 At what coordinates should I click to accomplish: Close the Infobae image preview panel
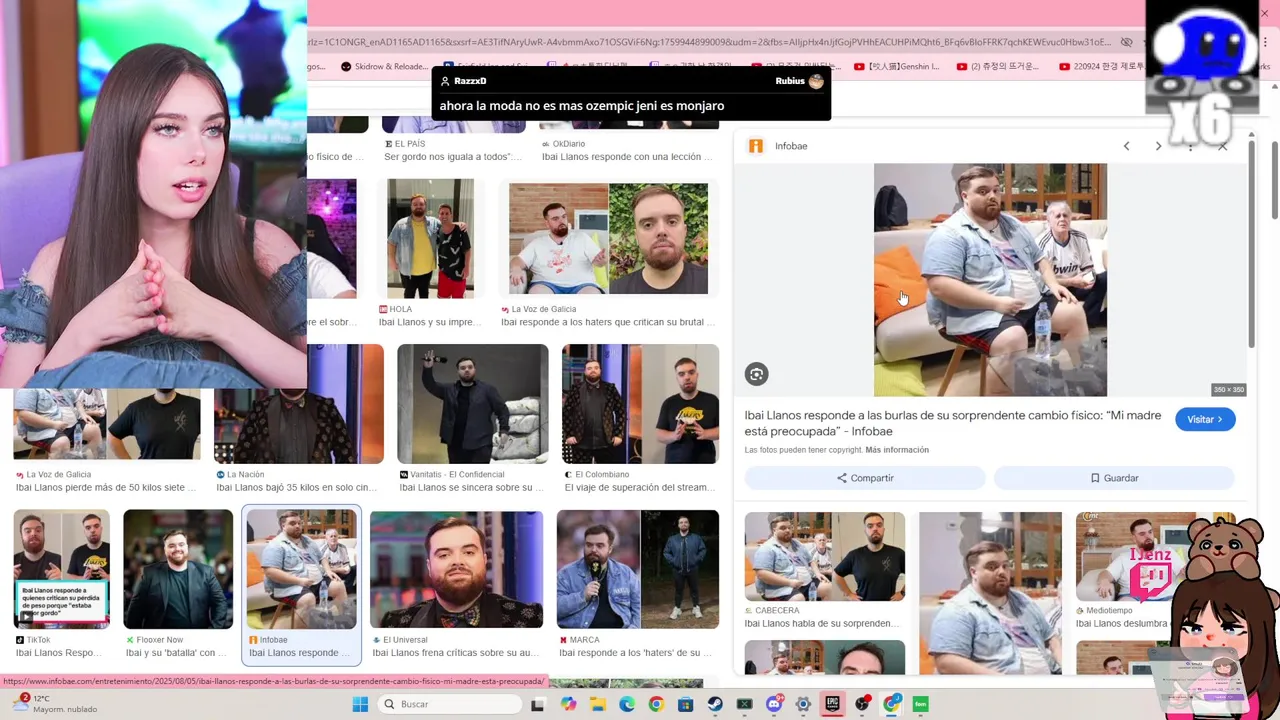(x=1222, y=146)
